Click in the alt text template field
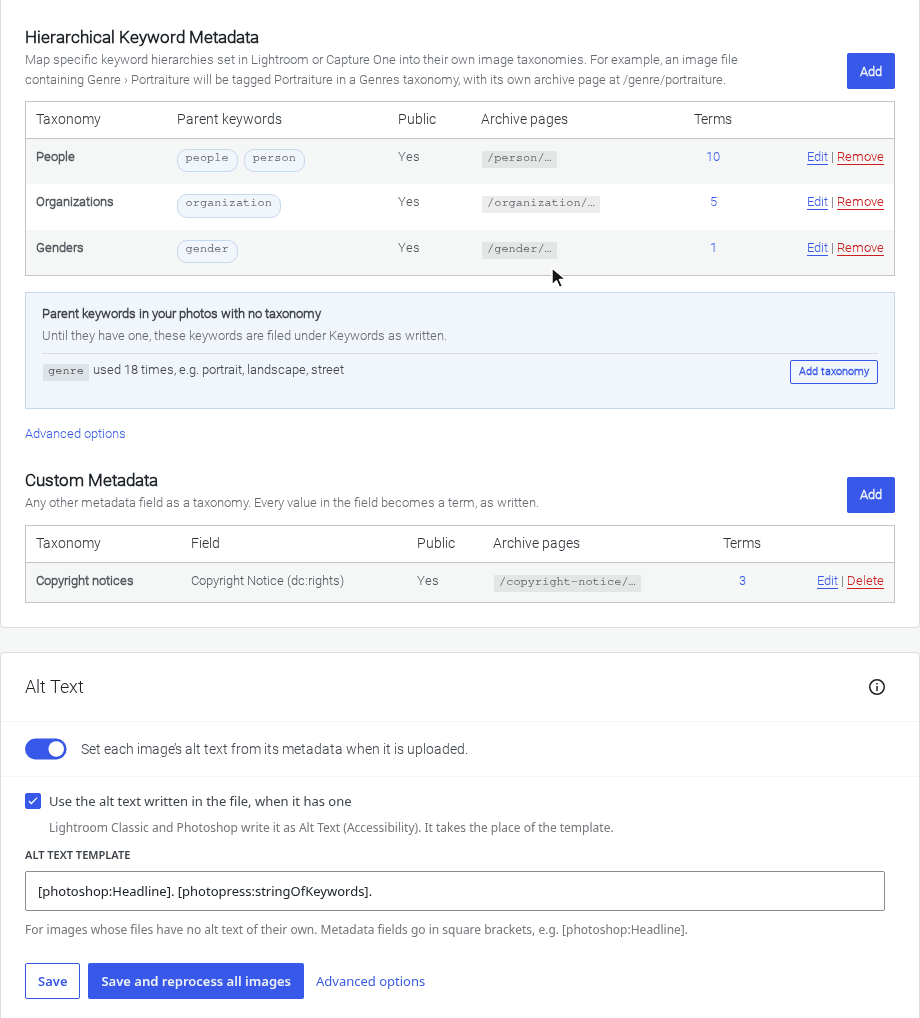Image resolution: width=920 pixels, height=1018 pixels. [454, 891]
